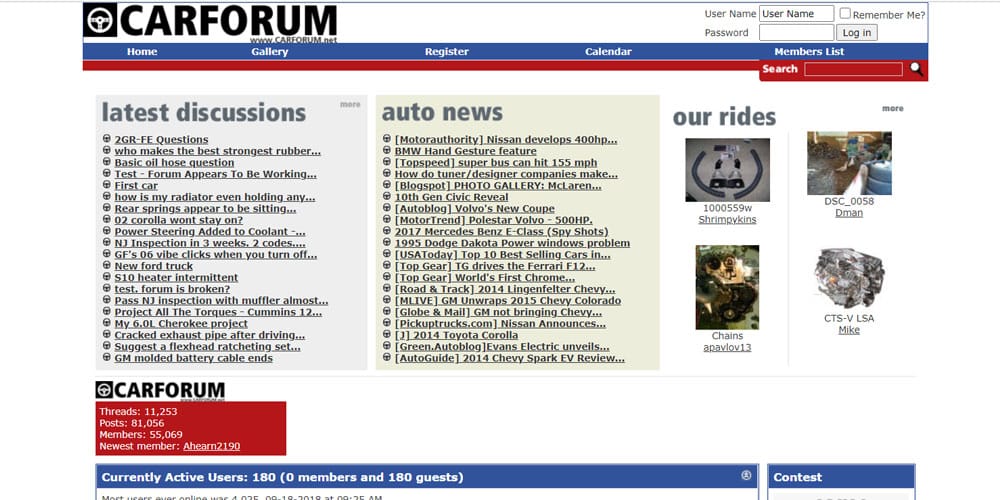1000x500 pixels.
Task: Open news PHOTO GALLERY: McLaren
Action: tap(498, 186)
